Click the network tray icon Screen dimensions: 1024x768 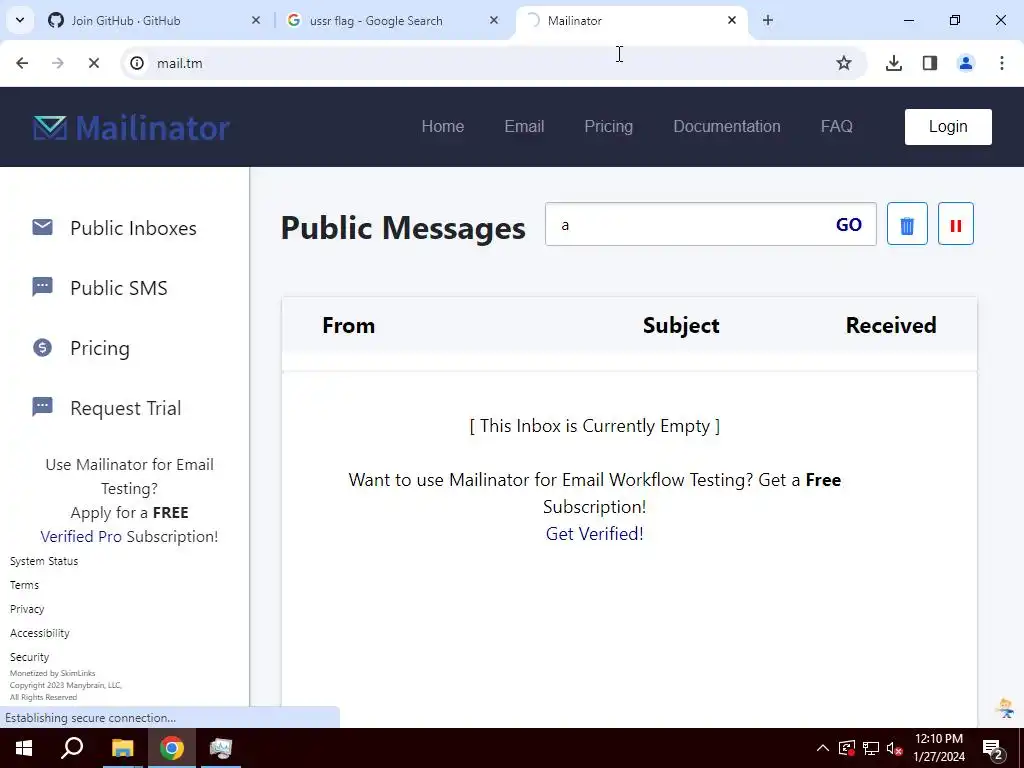[871, 748]
